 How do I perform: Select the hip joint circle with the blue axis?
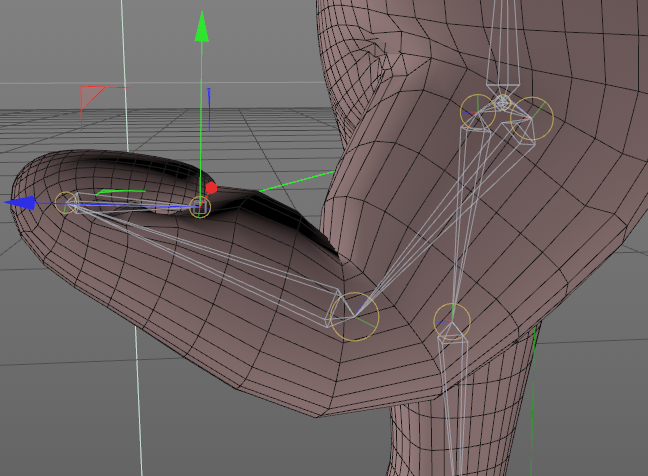coord(478,112)
